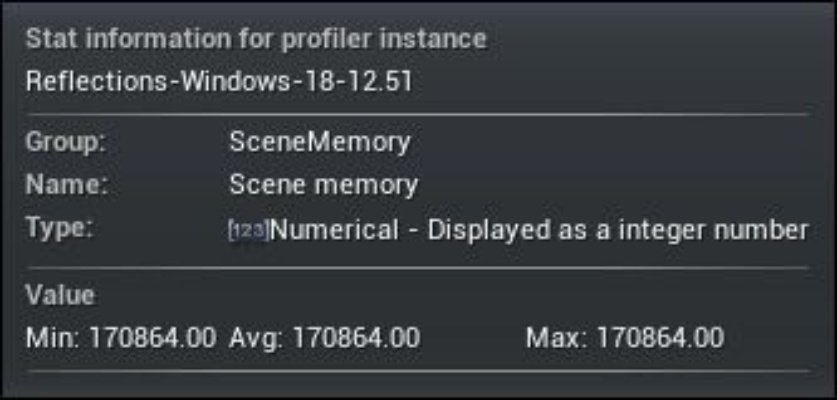Click the 'Displayed as a integer number' text
Screen dimensions: 837x400
(x=618, y=230)
